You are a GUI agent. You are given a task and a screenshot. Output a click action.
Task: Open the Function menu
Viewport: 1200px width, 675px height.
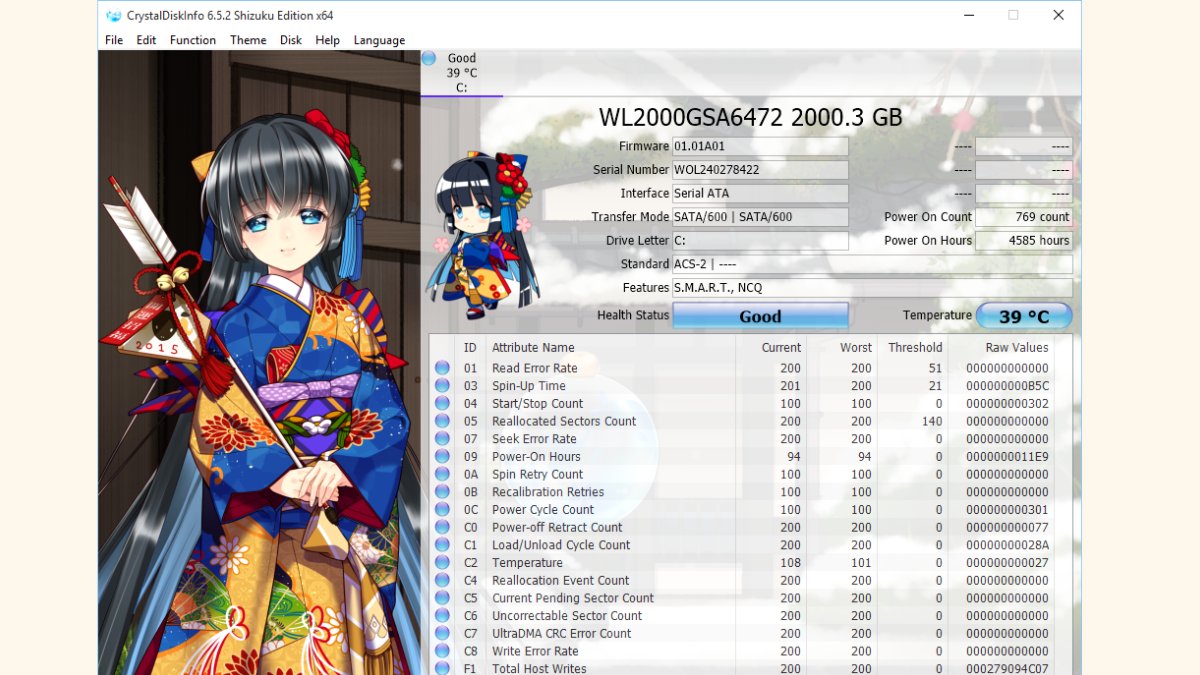[193, 40]
